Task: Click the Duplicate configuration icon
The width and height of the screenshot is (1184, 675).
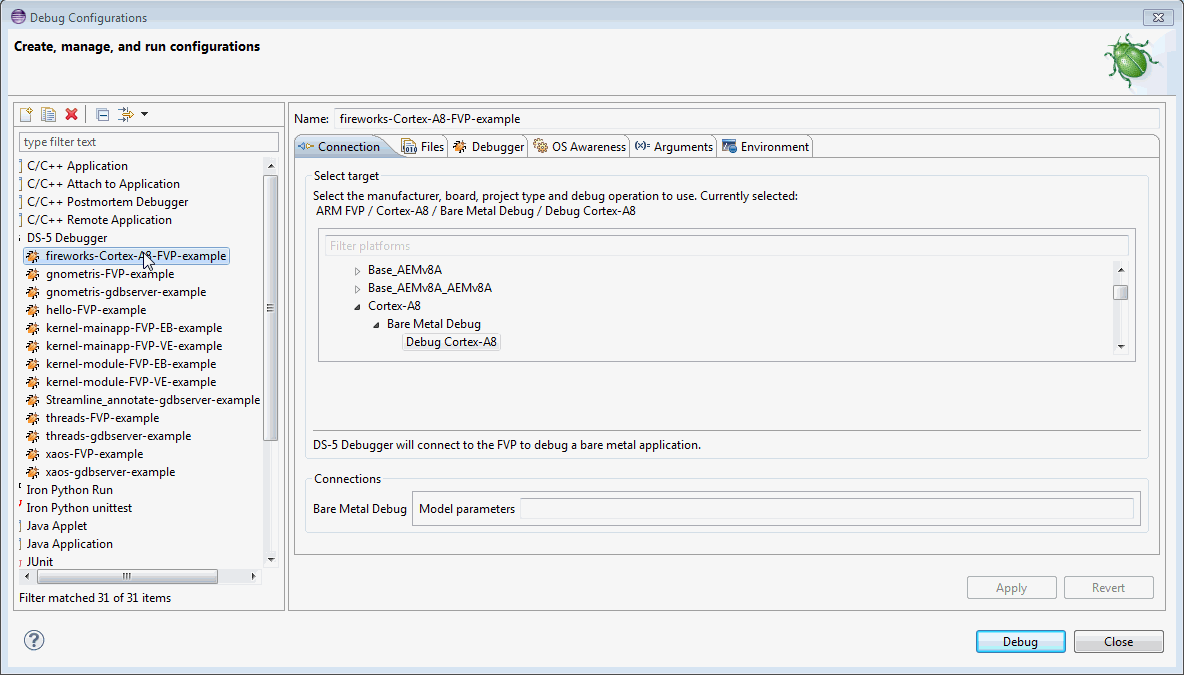Action: pos(48,115)
